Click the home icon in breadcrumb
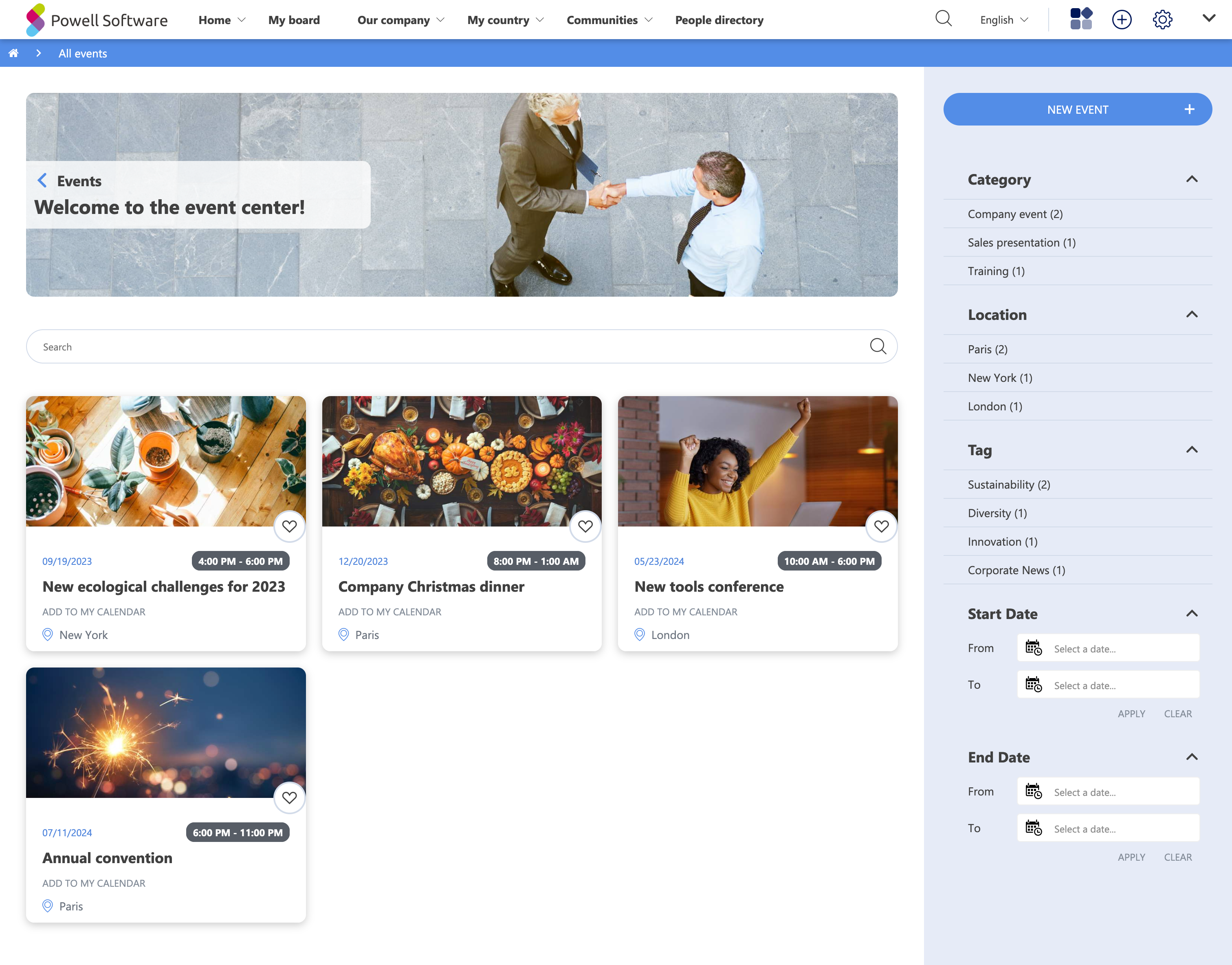This screenshot has width=1232, height=965. coord(13,53)
